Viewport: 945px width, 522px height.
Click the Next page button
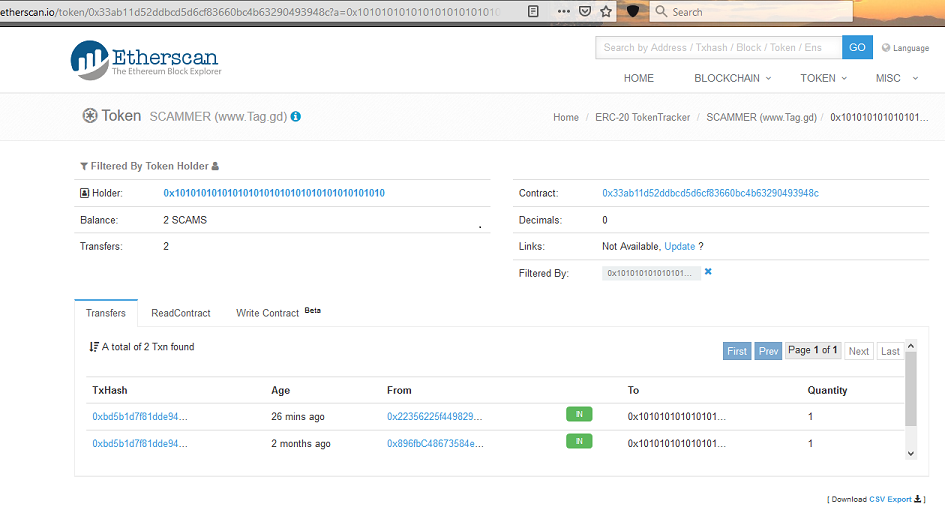tap(858, 351)
